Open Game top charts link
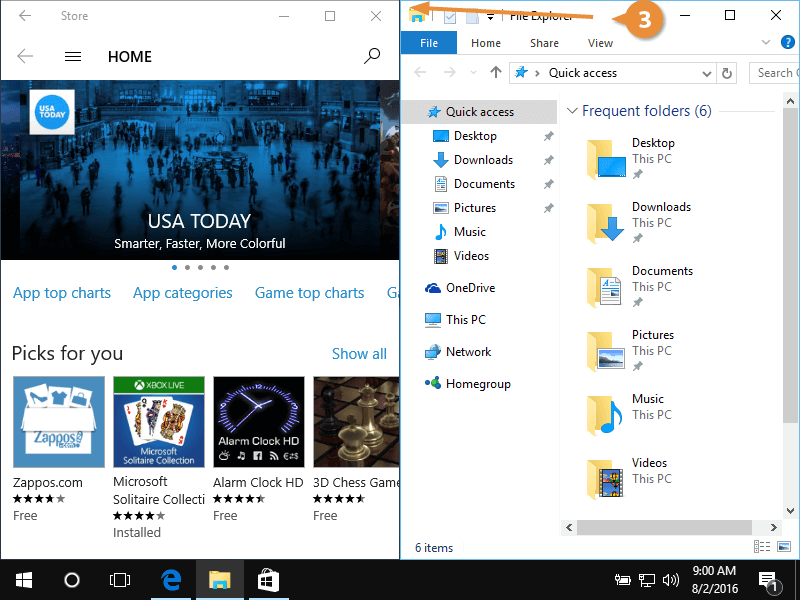 [x=309, y=293]
